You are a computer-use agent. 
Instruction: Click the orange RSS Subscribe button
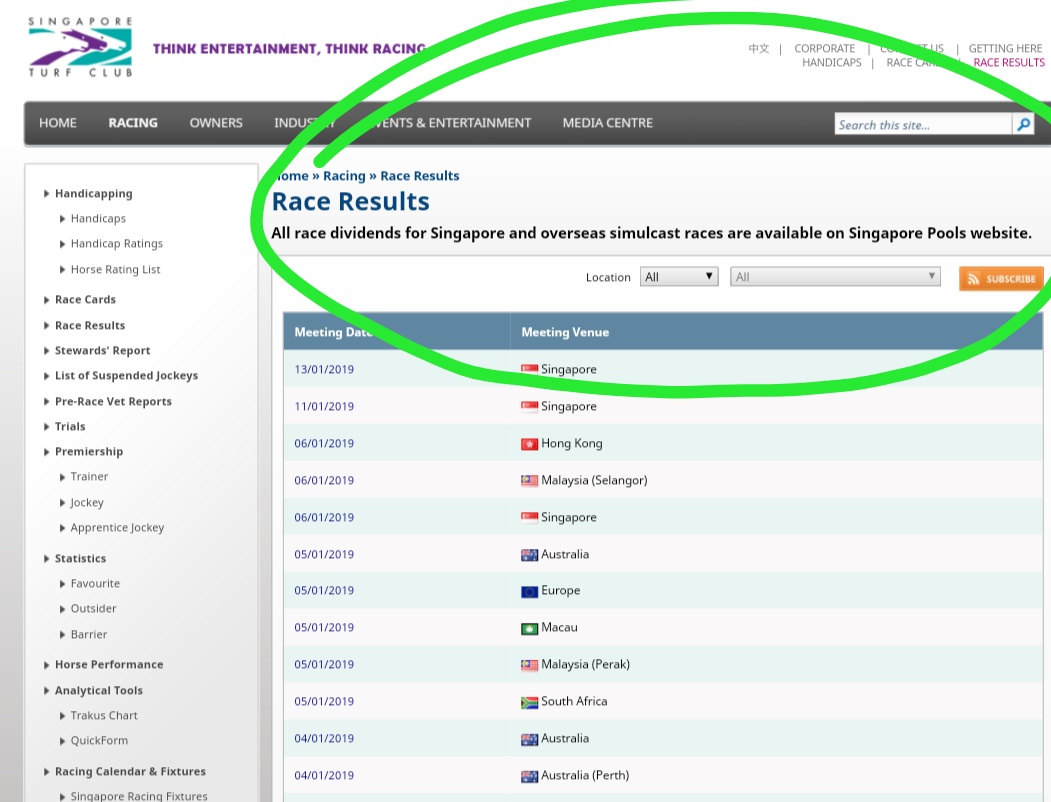point(1001,279)
